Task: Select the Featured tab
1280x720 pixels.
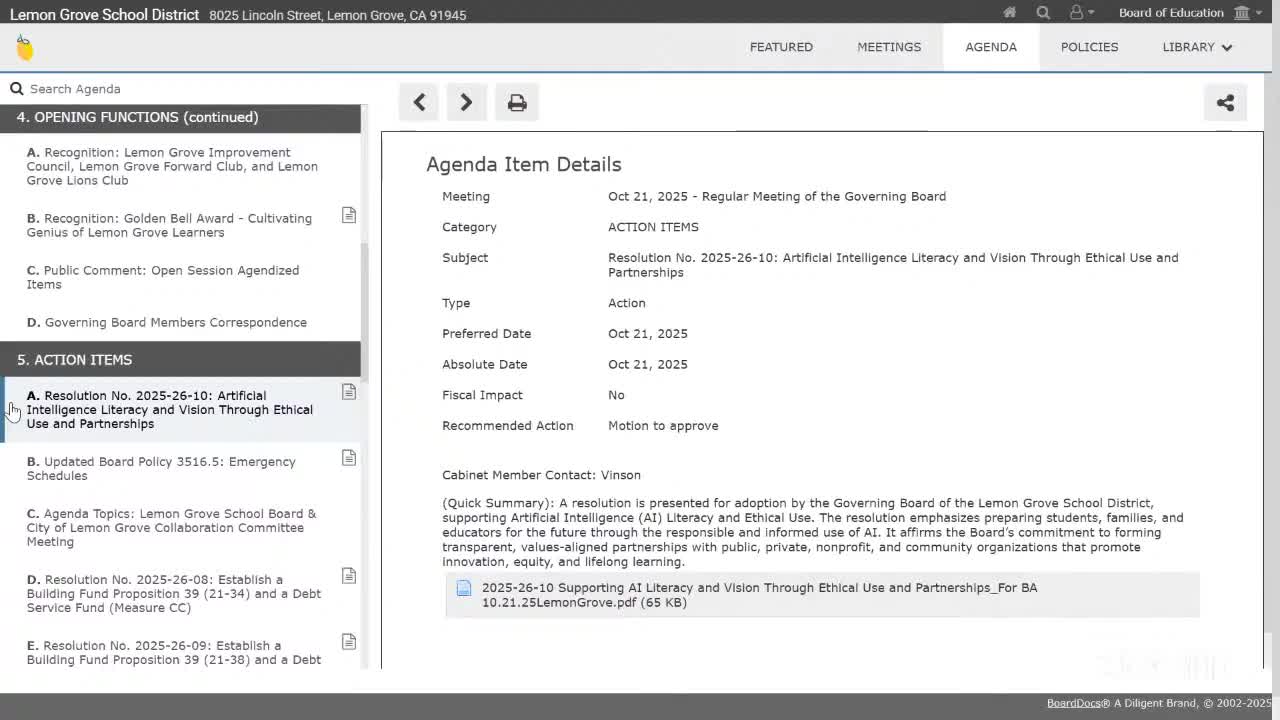Action: (x=781, y=47)
